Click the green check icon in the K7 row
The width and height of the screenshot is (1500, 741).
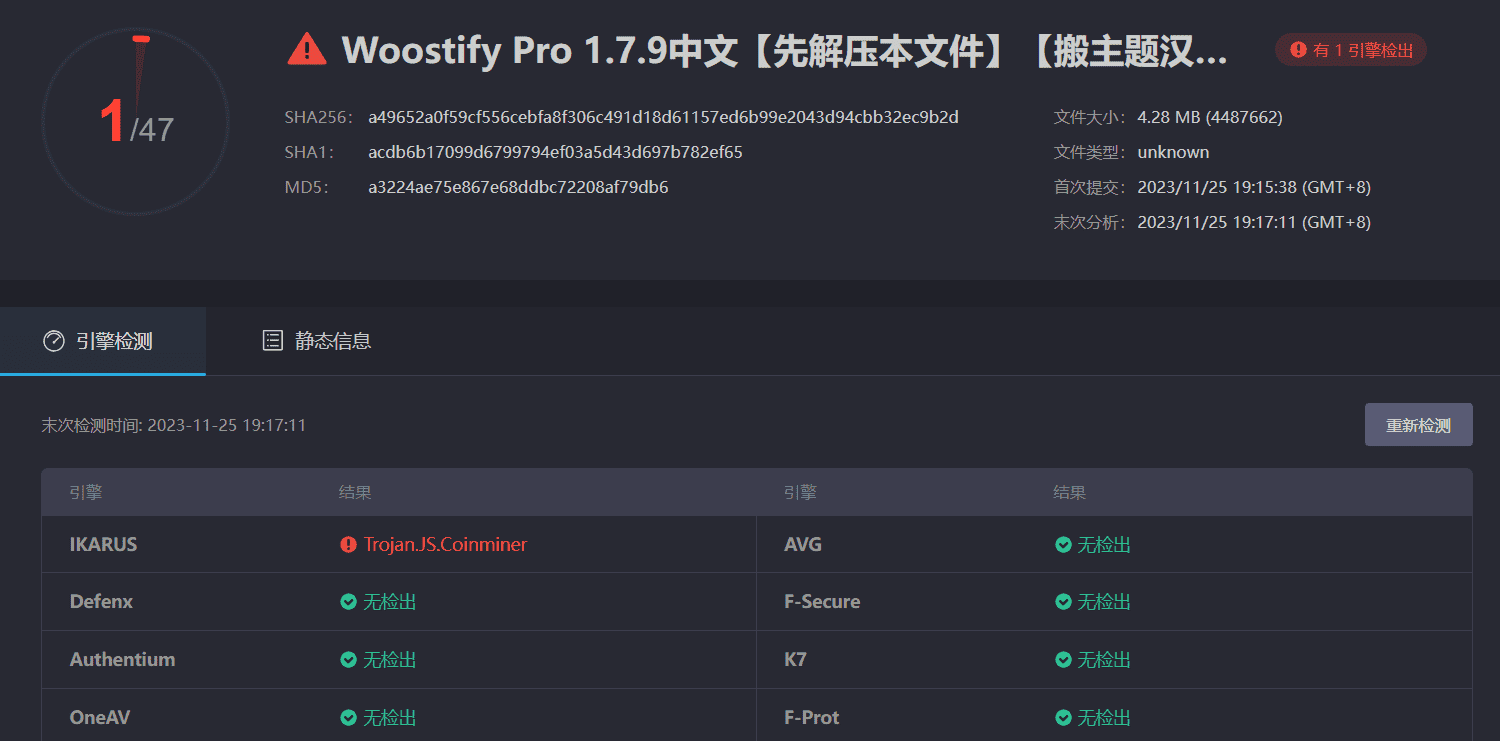tap(1064, 660)
